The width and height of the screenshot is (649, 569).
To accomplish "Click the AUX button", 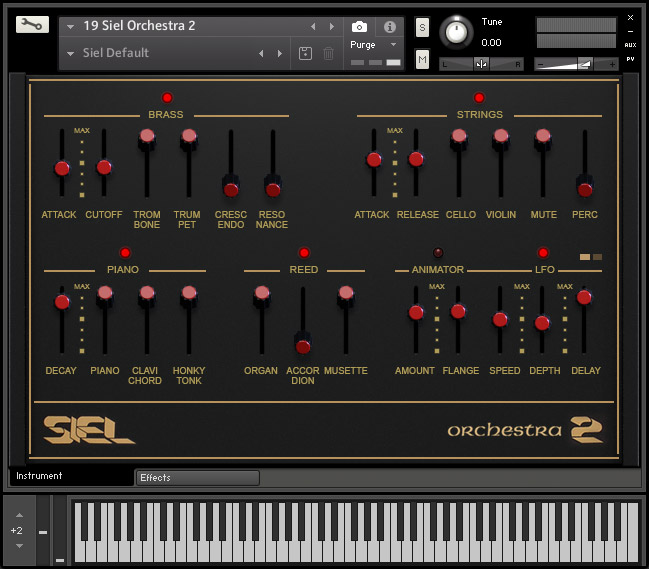I will [630, 45].
